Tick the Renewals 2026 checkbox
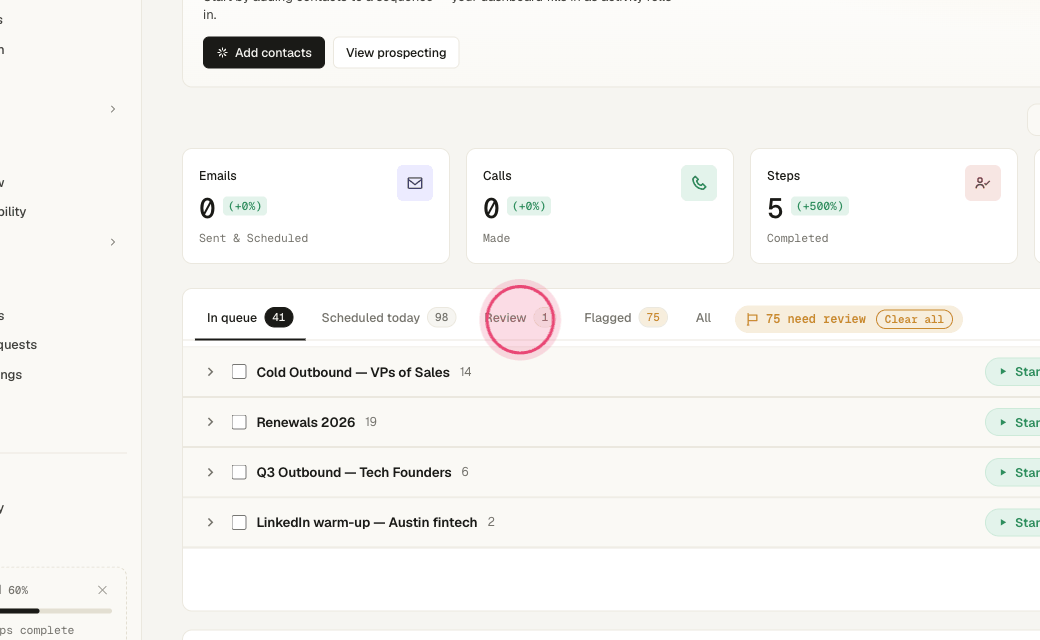 click(x=239, y=422)
